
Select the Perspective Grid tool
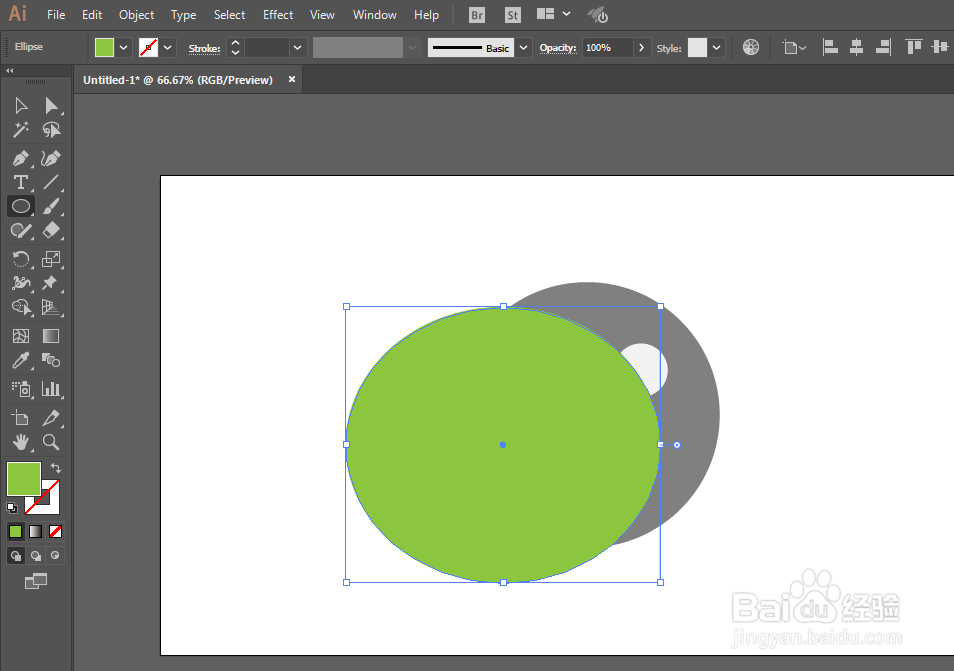tap(51, 307)
